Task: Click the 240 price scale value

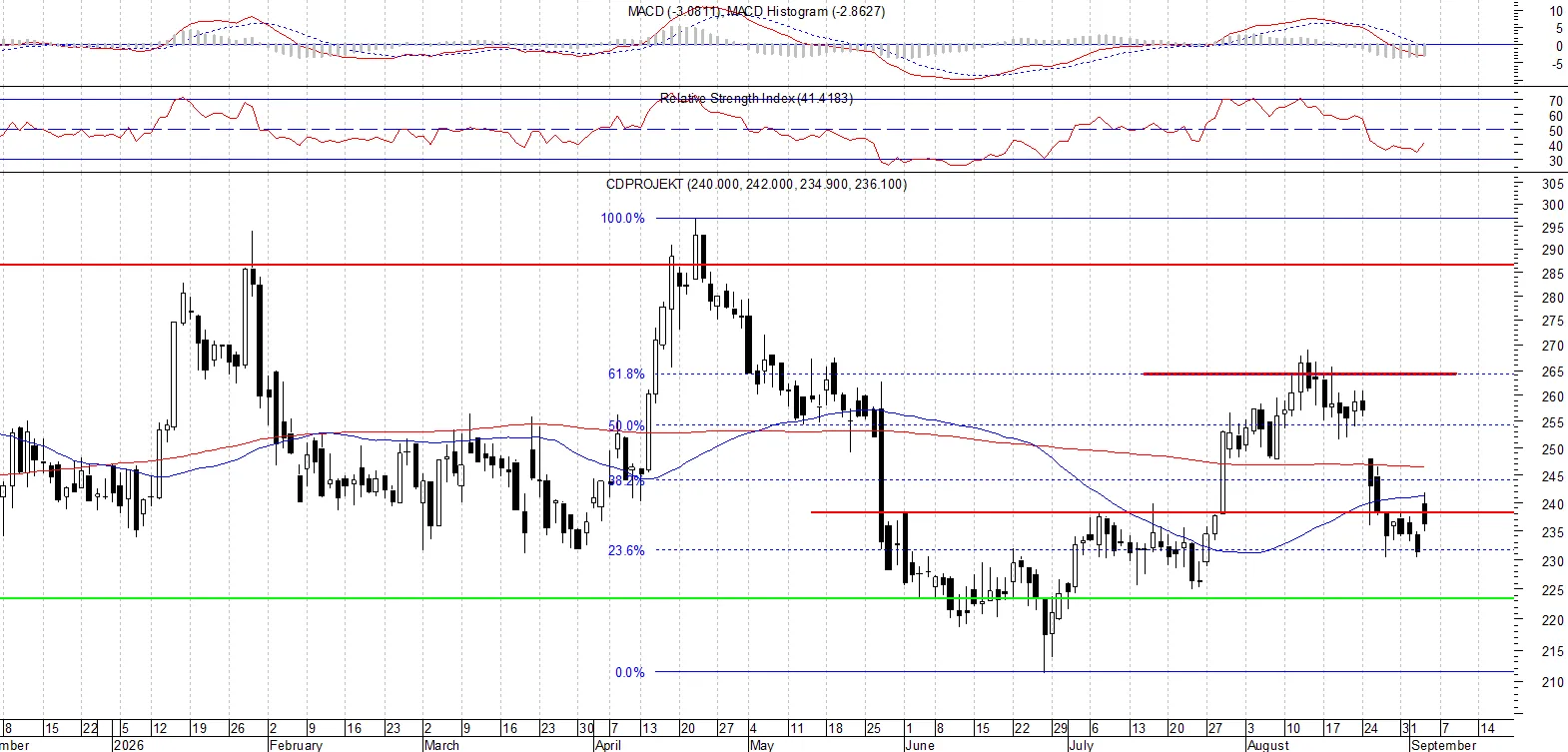Action: (1553, 505)
